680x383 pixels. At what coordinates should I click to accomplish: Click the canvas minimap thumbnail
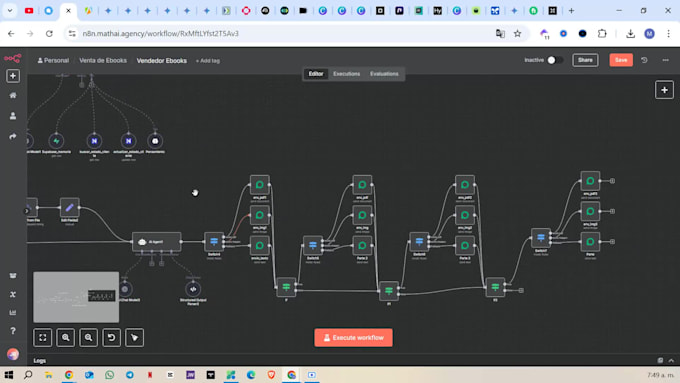tap(76, 297)
